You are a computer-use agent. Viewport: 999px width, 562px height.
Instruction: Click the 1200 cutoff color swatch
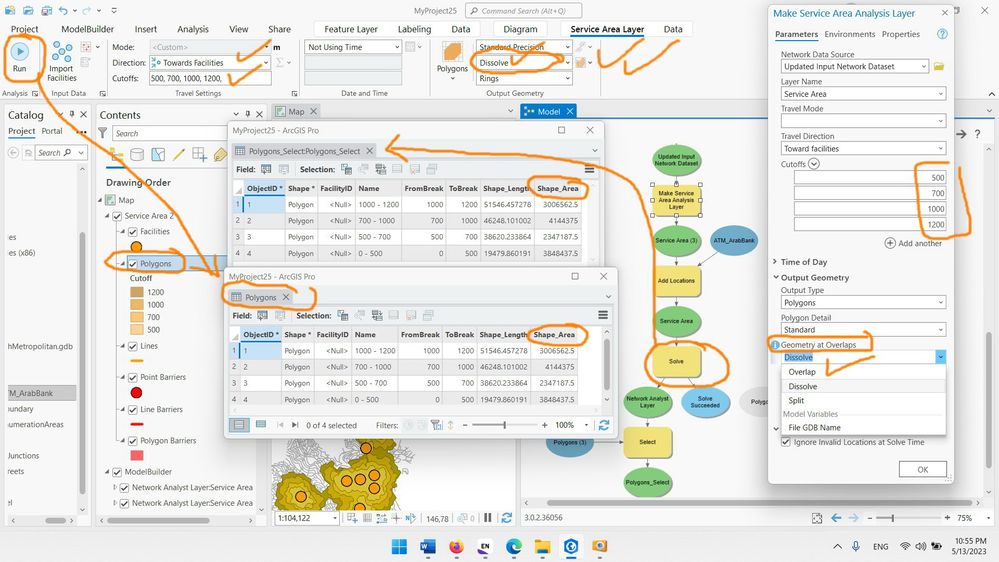click(136, 292)
